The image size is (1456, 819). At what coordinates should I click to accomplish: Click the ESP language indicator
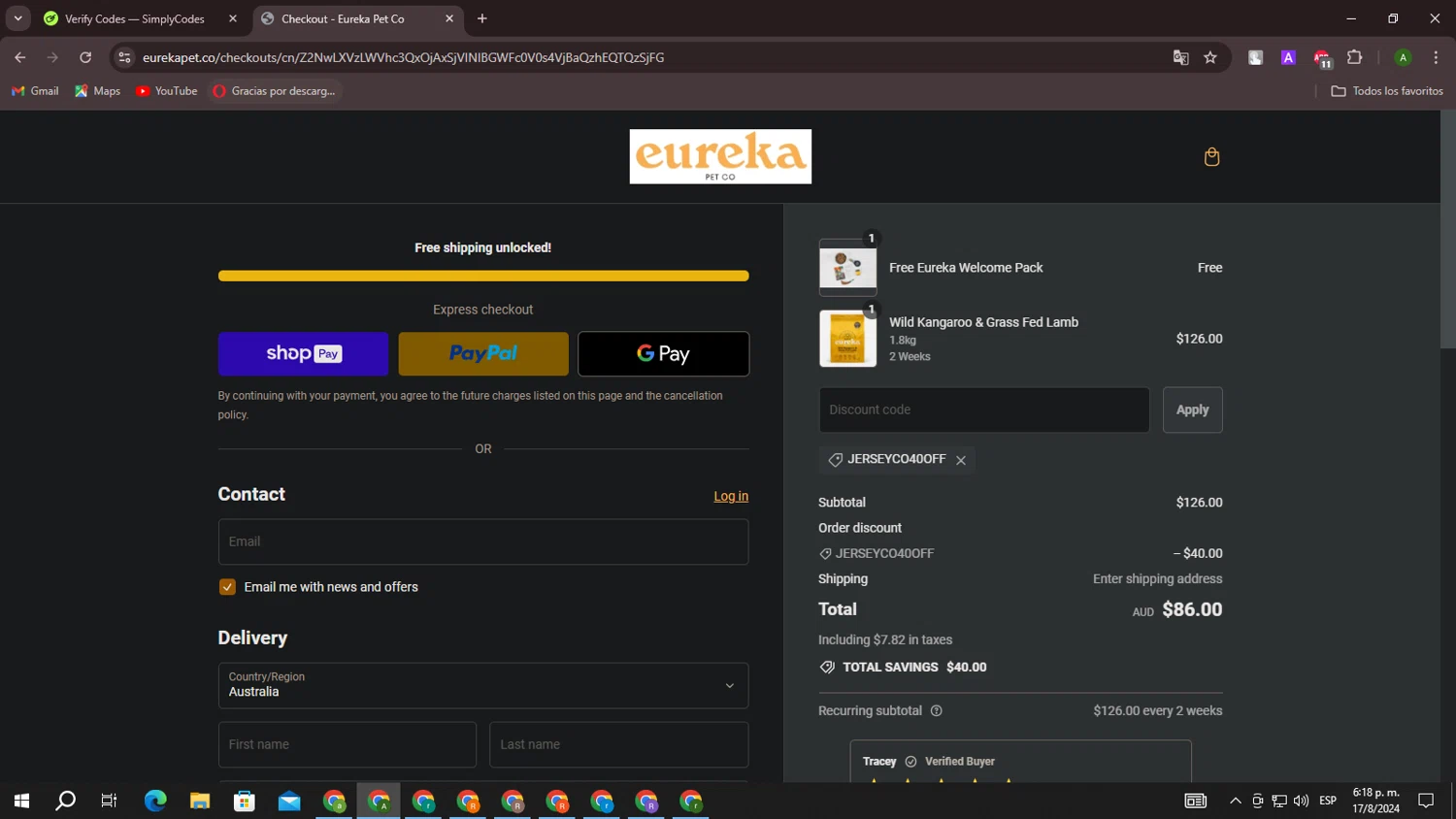pyautogui.click(x=1328, y=801)
